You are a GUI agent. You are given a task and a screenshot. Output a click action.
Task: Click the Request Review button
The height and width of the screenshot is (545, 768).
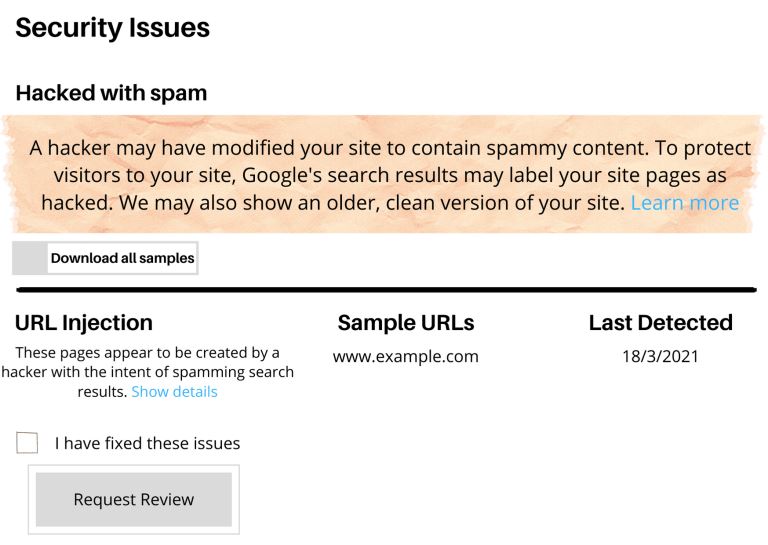(134, 499)
